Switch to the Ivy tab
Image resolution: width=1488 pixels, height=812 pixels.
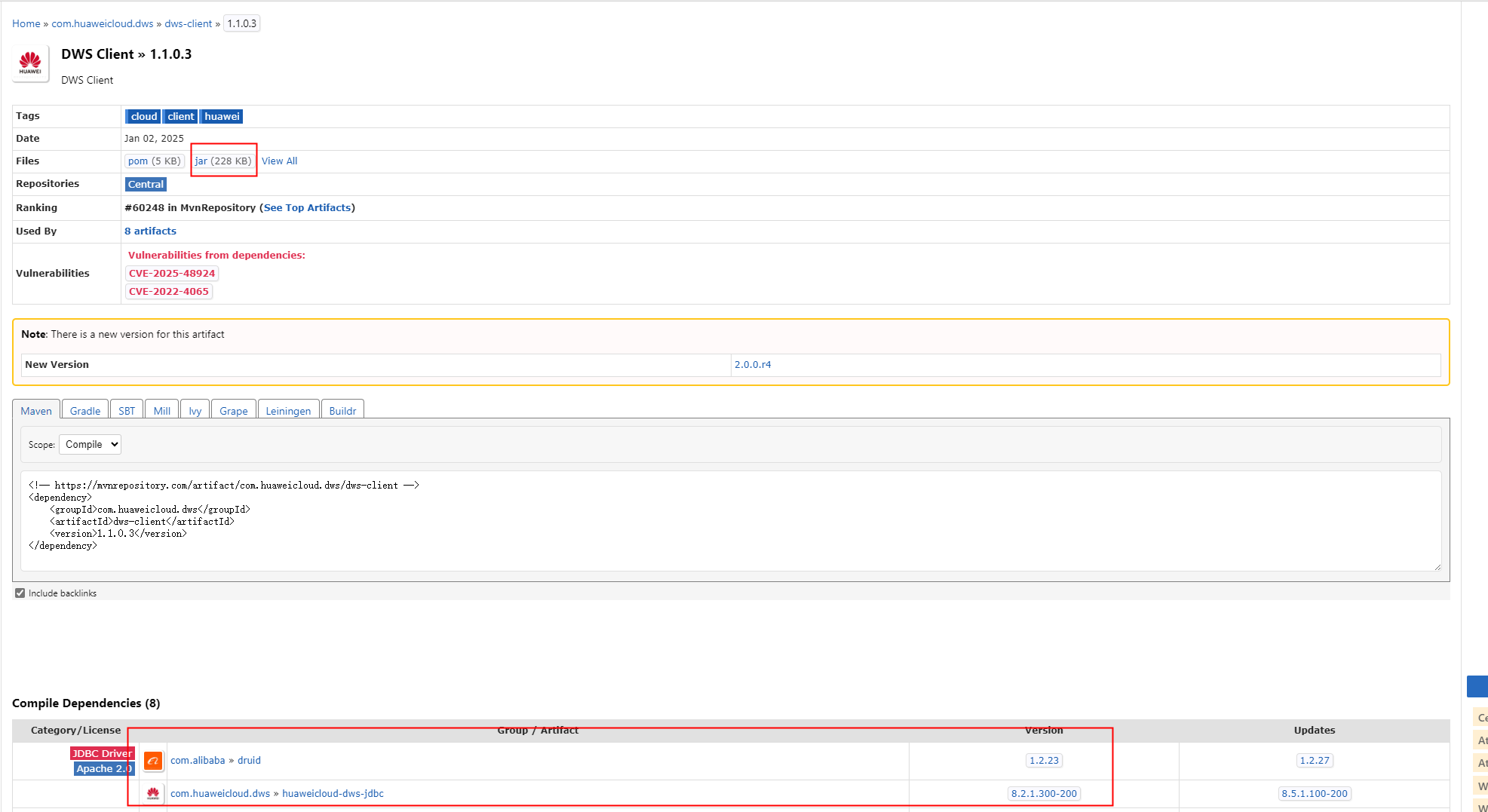point(195,411)
